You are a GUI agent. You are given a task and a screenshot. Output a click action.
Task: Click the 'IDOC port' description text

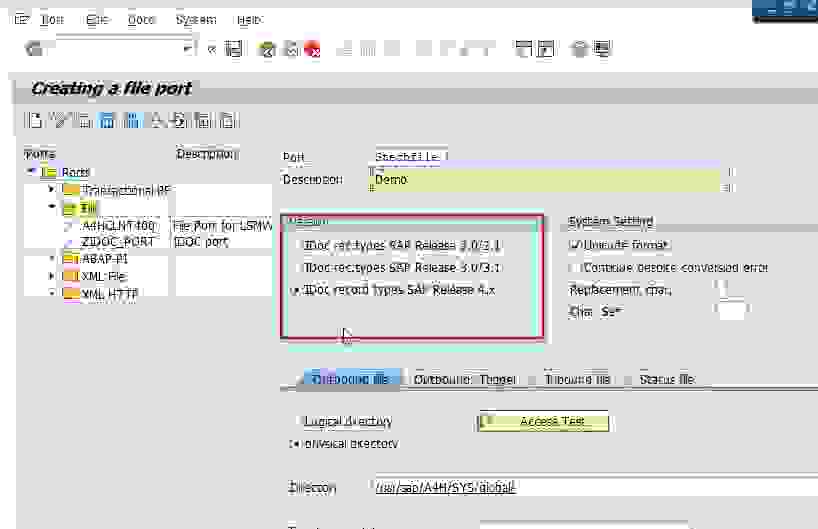[201, 242]
